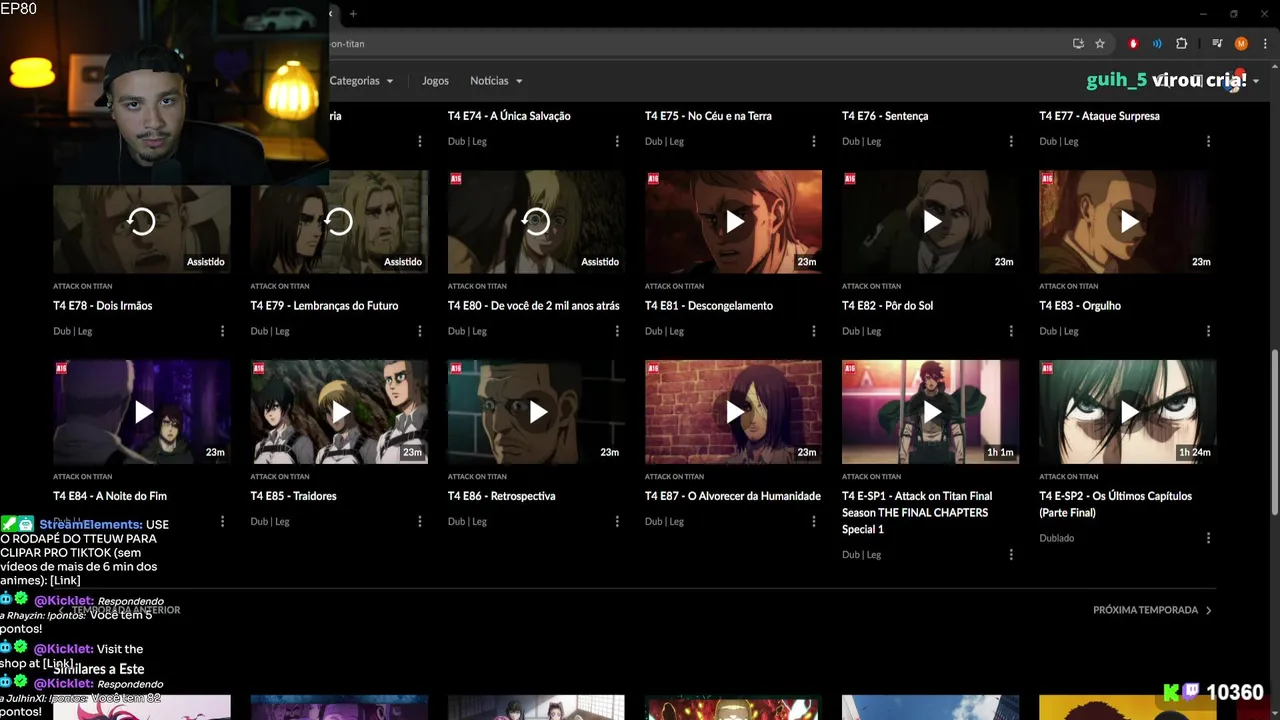Screen dimensions: 1280x720
Task: Play episode E83 - Orgulho
Action: tap(1128, 221)
